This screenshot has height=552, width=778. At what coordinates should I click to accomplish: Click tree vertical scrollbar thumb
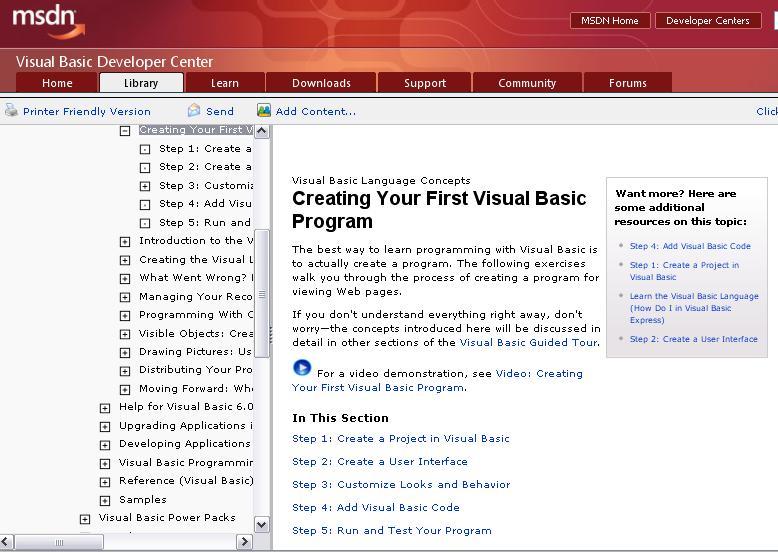click(261, 294)
